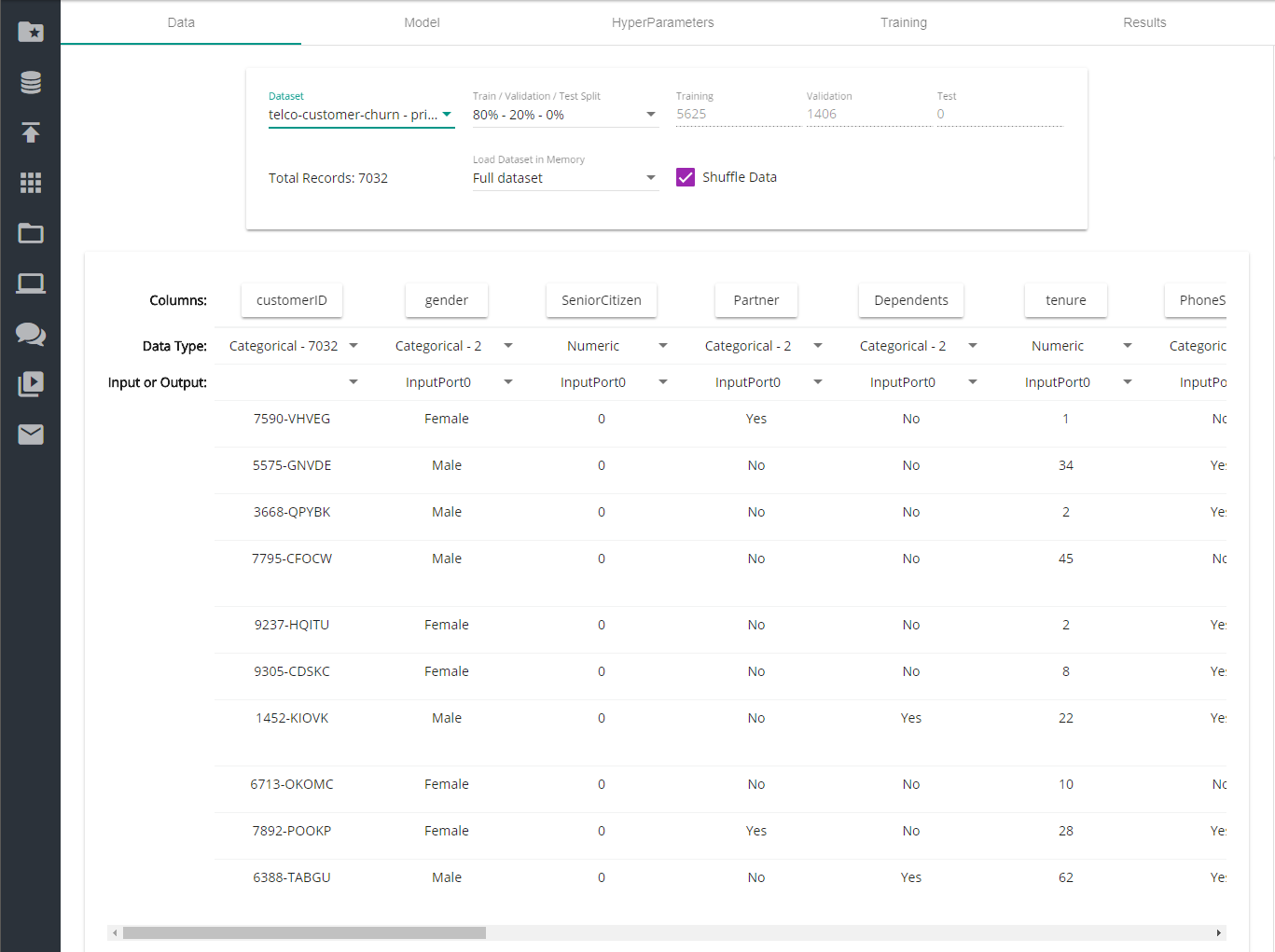Click the upload arrow icon in sidebar
The height and width of the screenshot is (952, 1275).
pos(31,132)
